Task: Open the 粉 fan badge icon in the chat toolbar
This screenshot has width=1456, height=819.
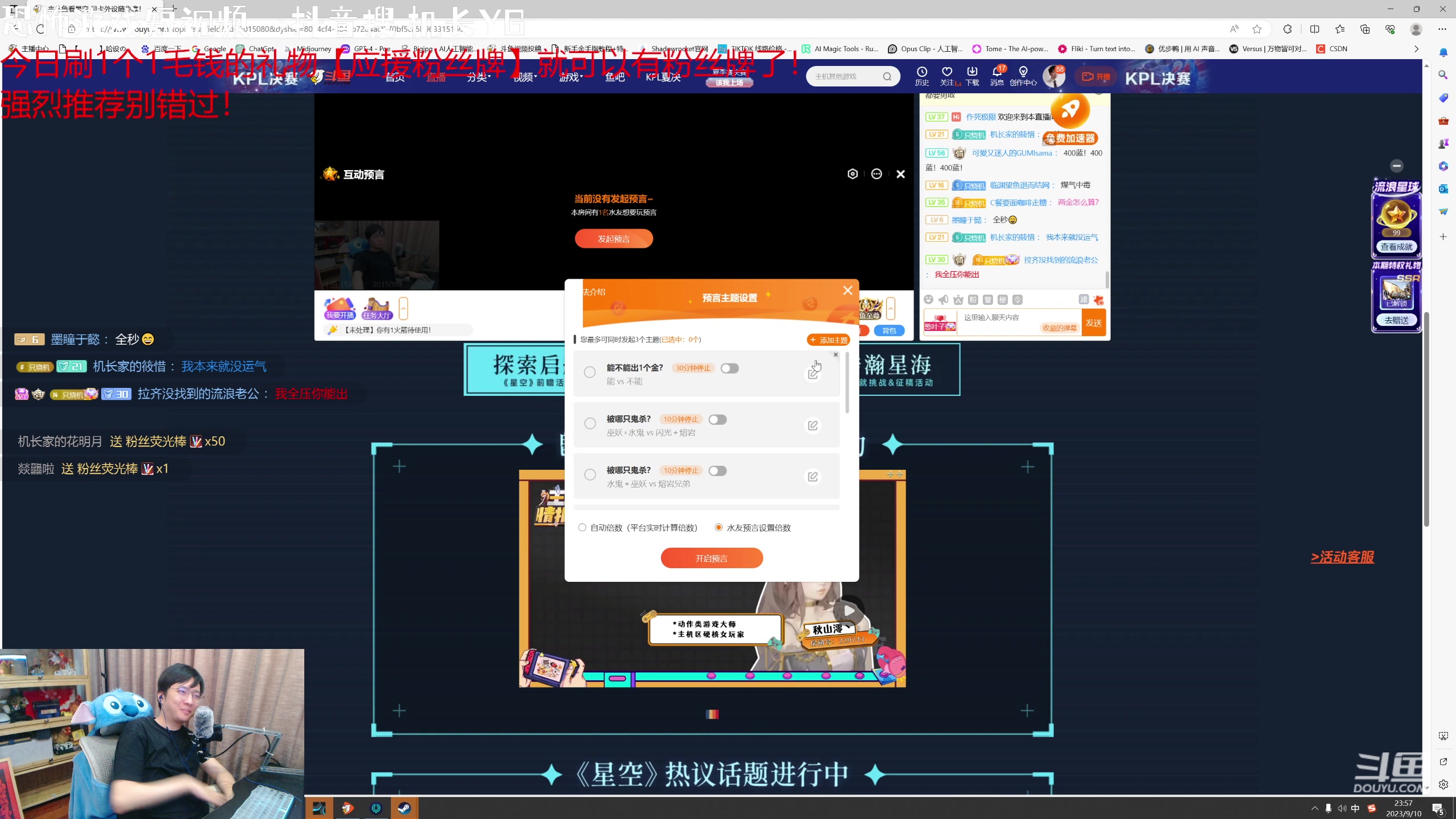Action: (973, 300)
